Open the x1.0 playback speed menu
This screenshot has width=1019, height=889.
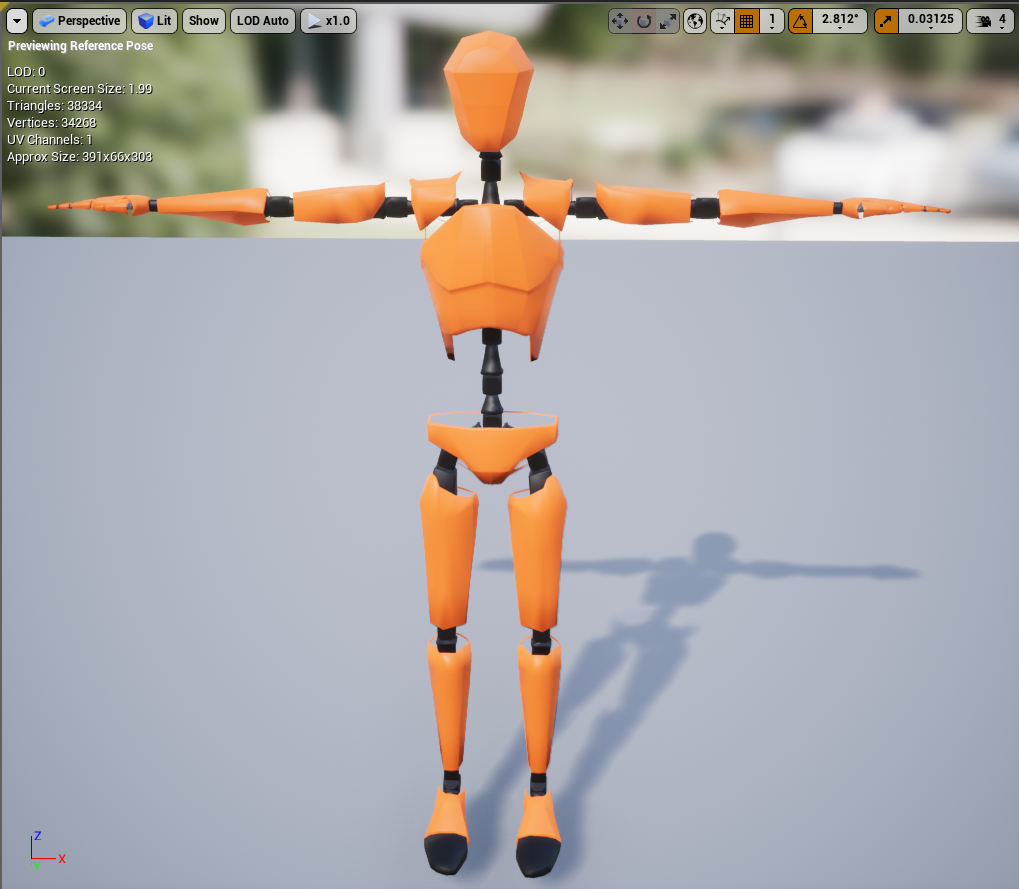pos(328,21)
